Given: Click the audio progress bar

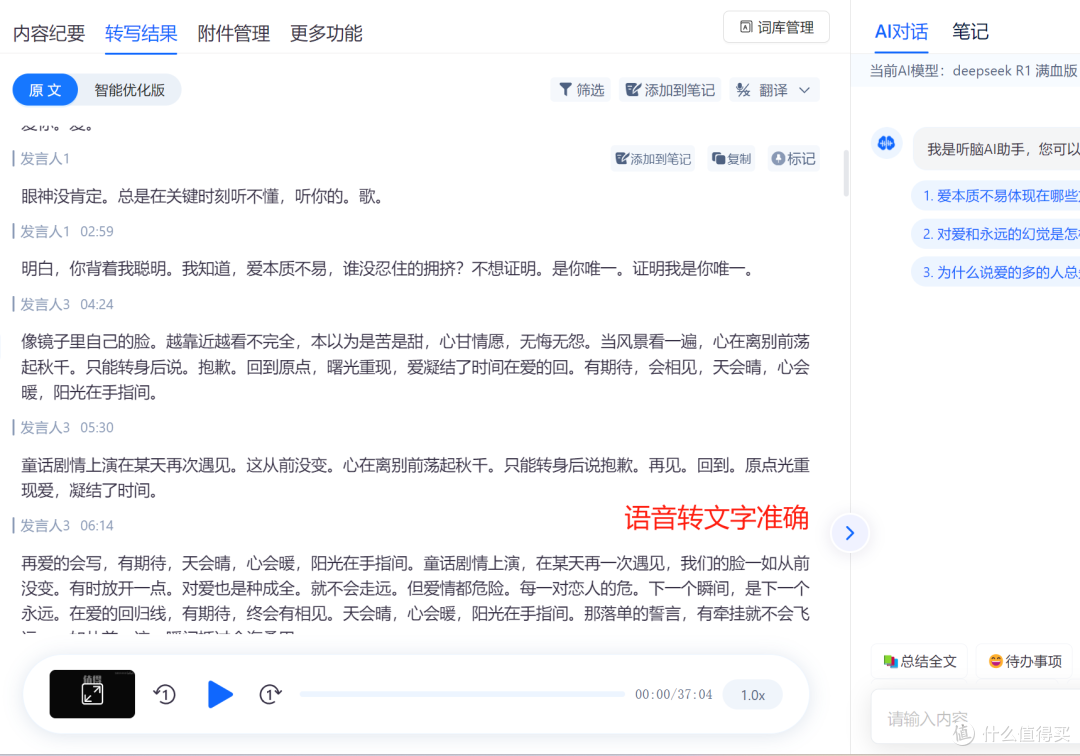Looking at the screenshot, I should pos(461,694).
